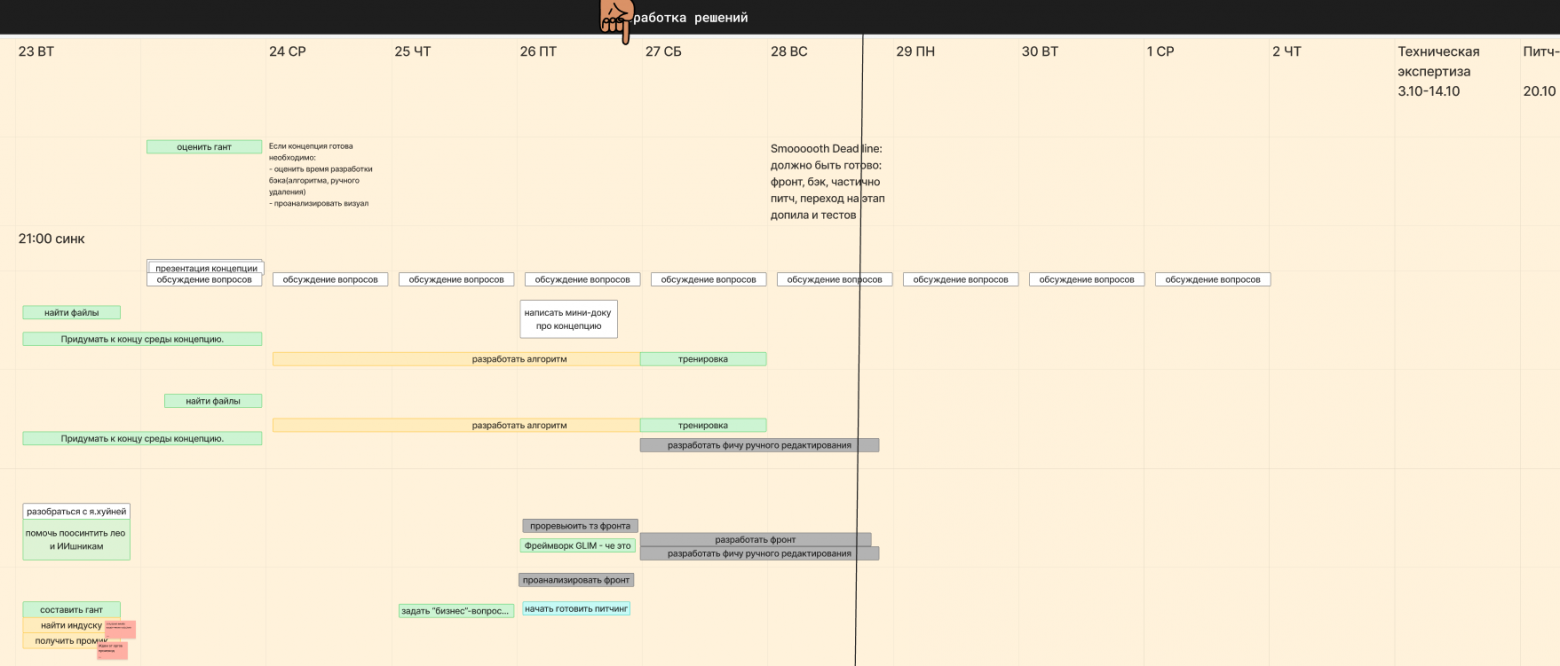
Task: Select the 'написать мини-доку про концепцию' card
Action: coord(569,319)
